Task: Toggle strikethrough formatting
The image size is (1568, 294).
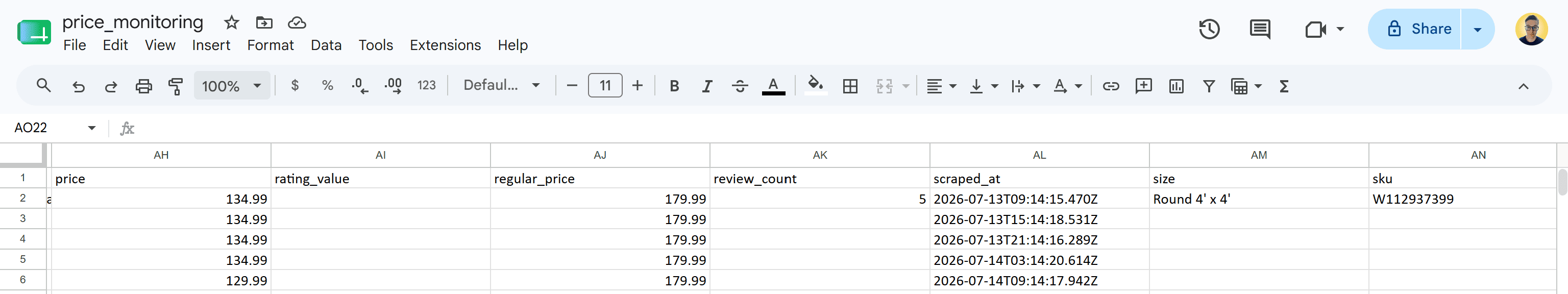Action: tap(740, 86)
